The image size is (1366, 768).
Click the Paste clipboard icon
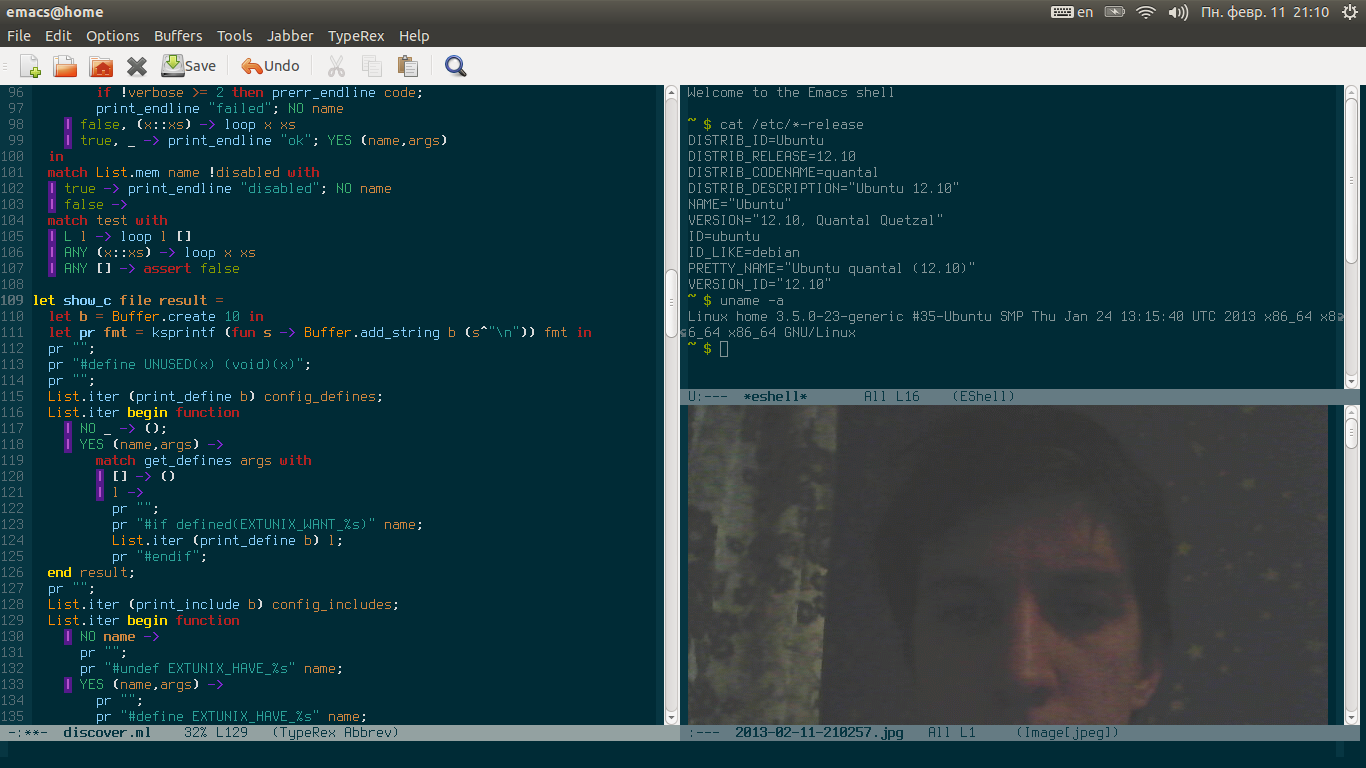(407, 66)
